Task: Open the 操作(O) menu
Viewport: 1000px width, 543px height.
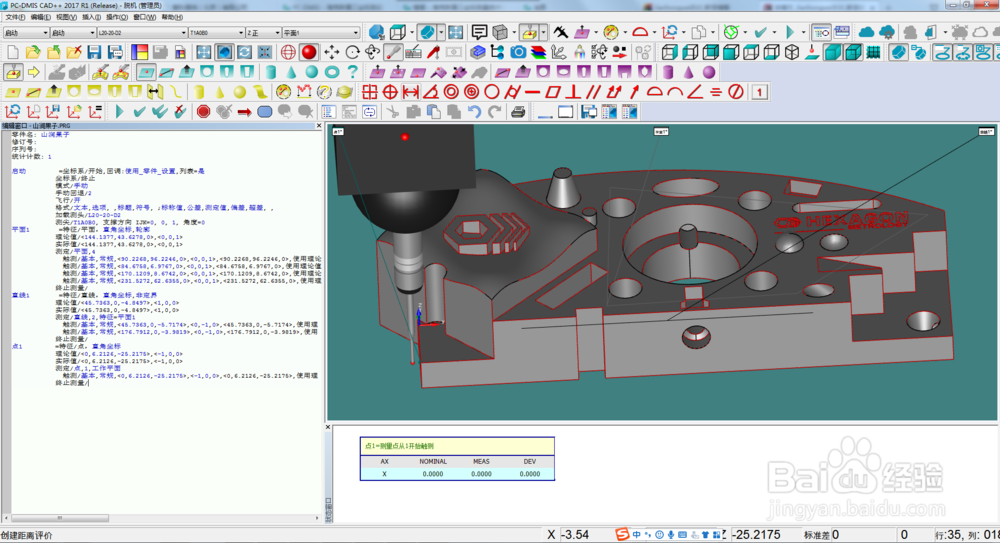Action: (117, 17)
